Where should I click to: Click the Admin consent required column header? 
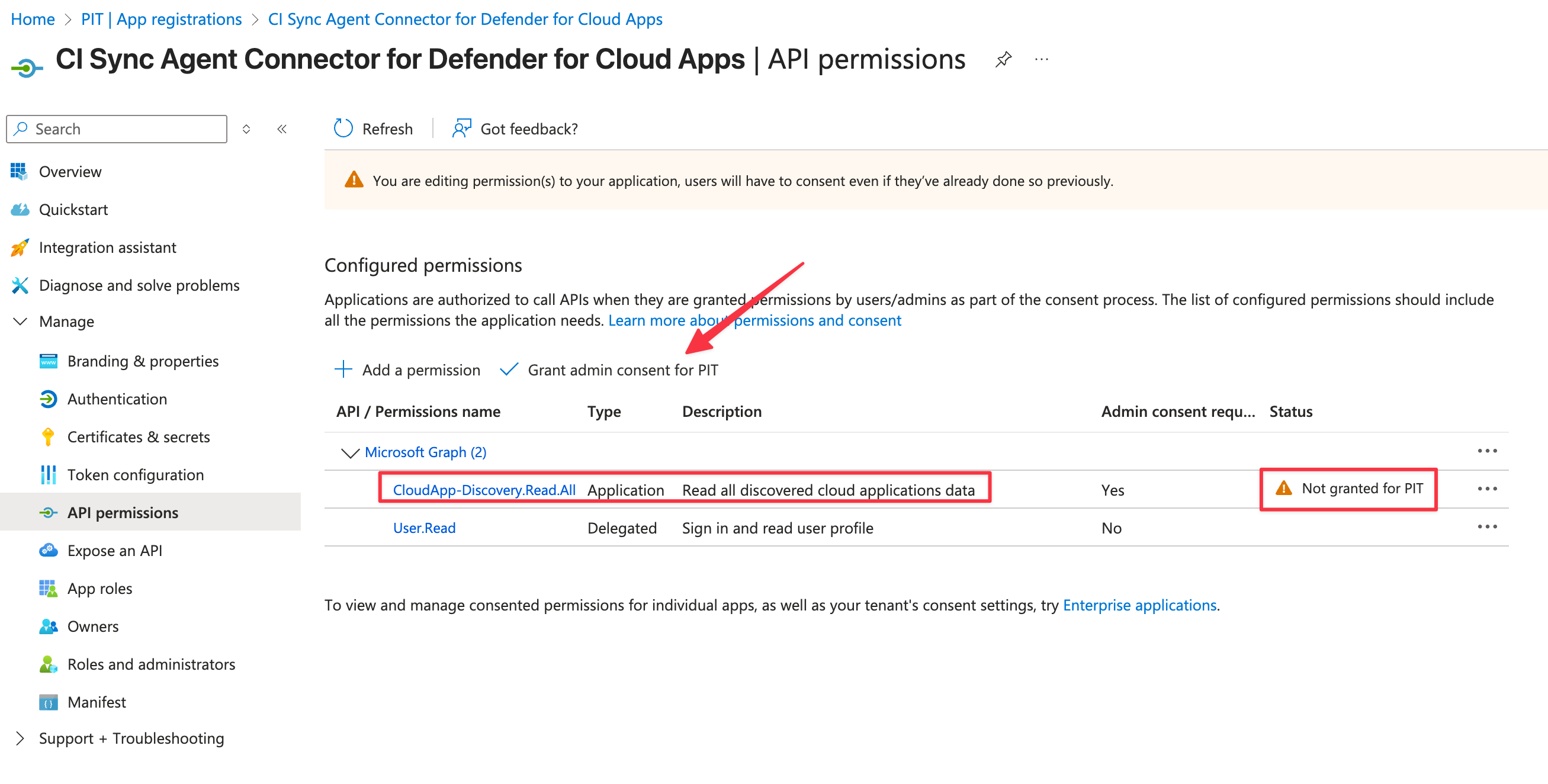1178,411
